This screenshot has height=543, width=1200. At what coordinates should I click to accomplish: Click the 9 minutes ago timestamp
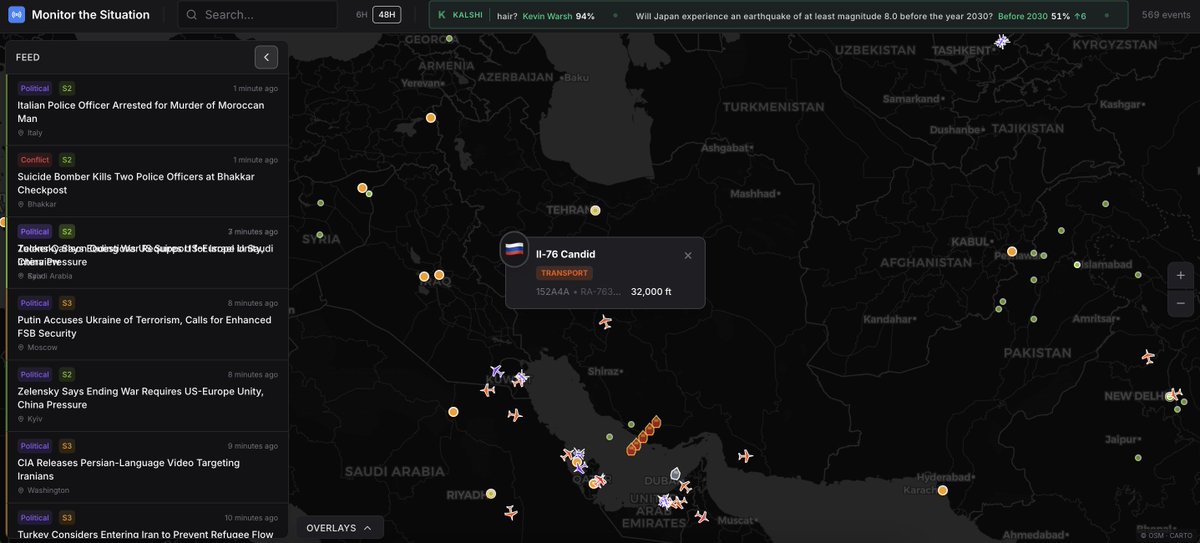coord(253,446)
